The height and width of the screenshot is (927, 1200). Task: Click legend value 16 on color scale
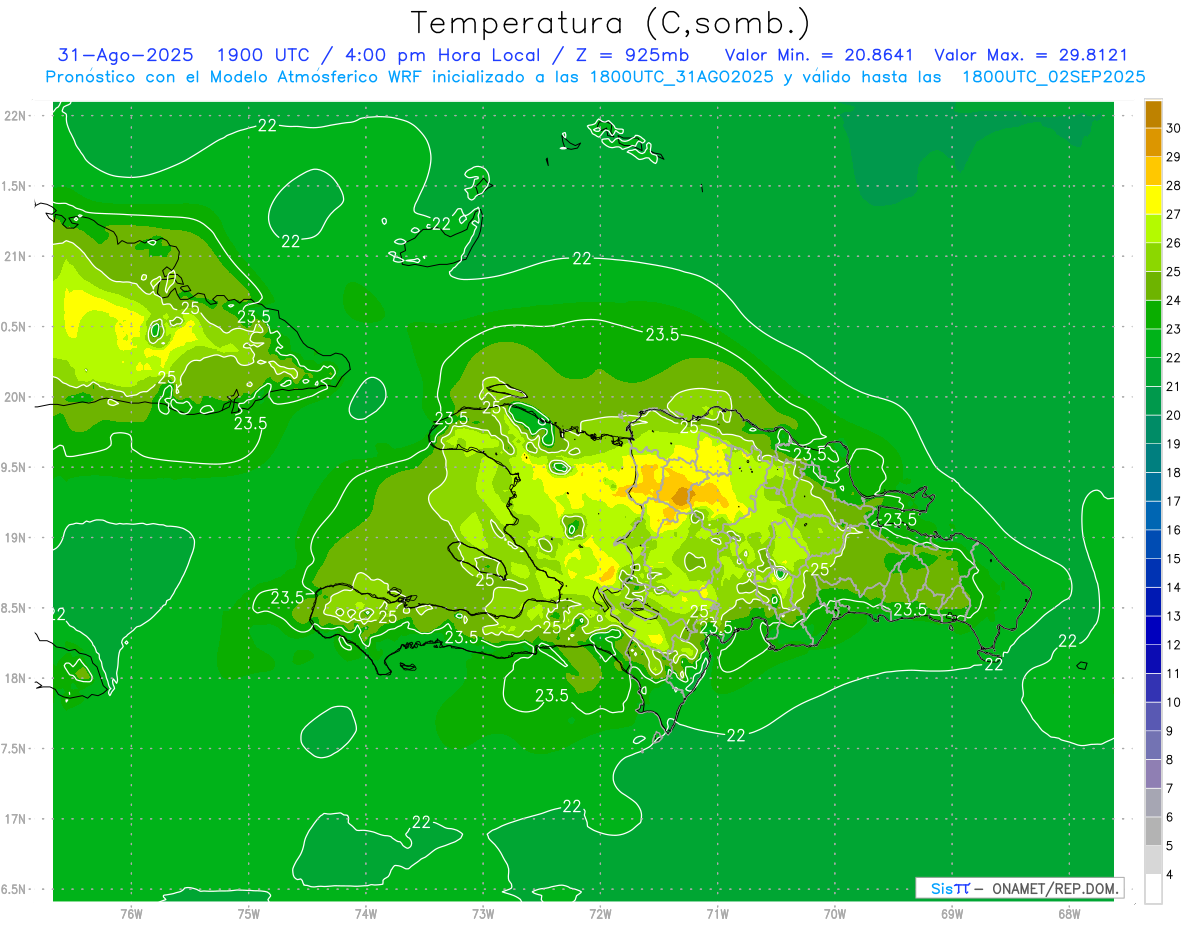[x=1175, y=530]
